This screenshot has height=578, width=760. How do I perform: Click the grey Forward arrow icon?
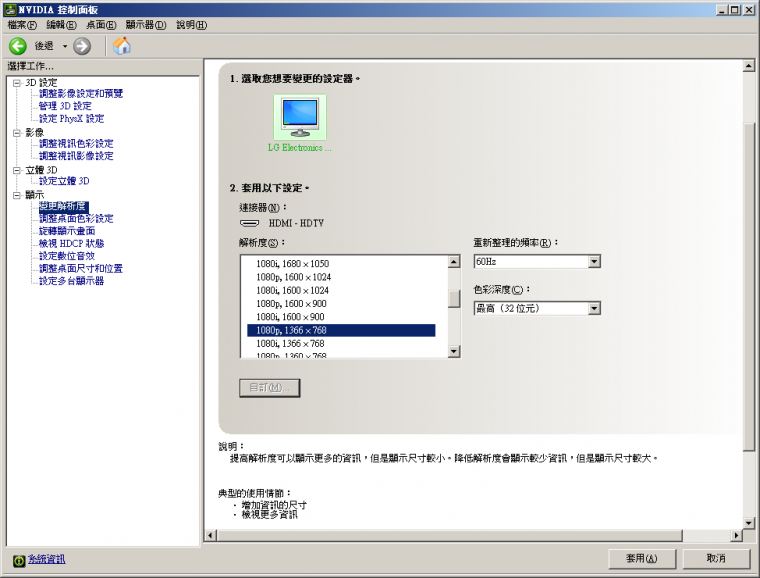click(82, 47)
